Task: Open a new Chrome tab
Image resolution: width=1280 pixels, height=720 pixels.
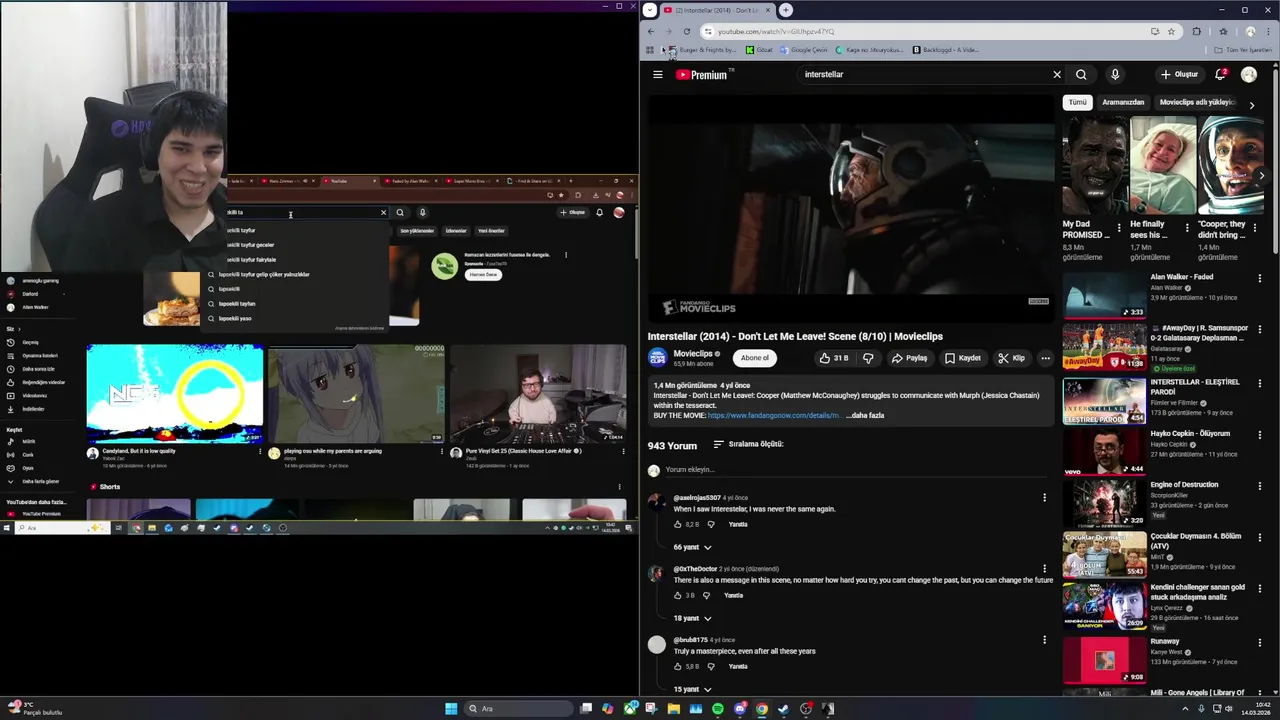Action: 786,10
